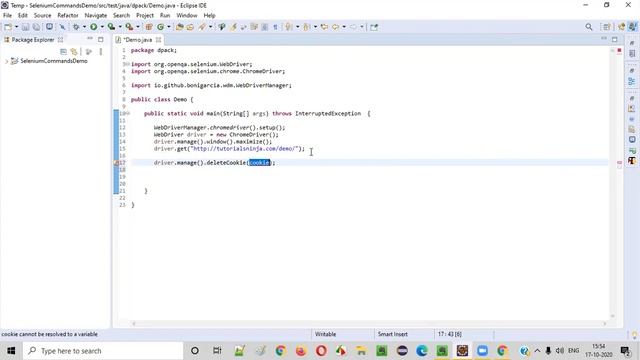Click the Open Perspective icon

pos(607,27)
